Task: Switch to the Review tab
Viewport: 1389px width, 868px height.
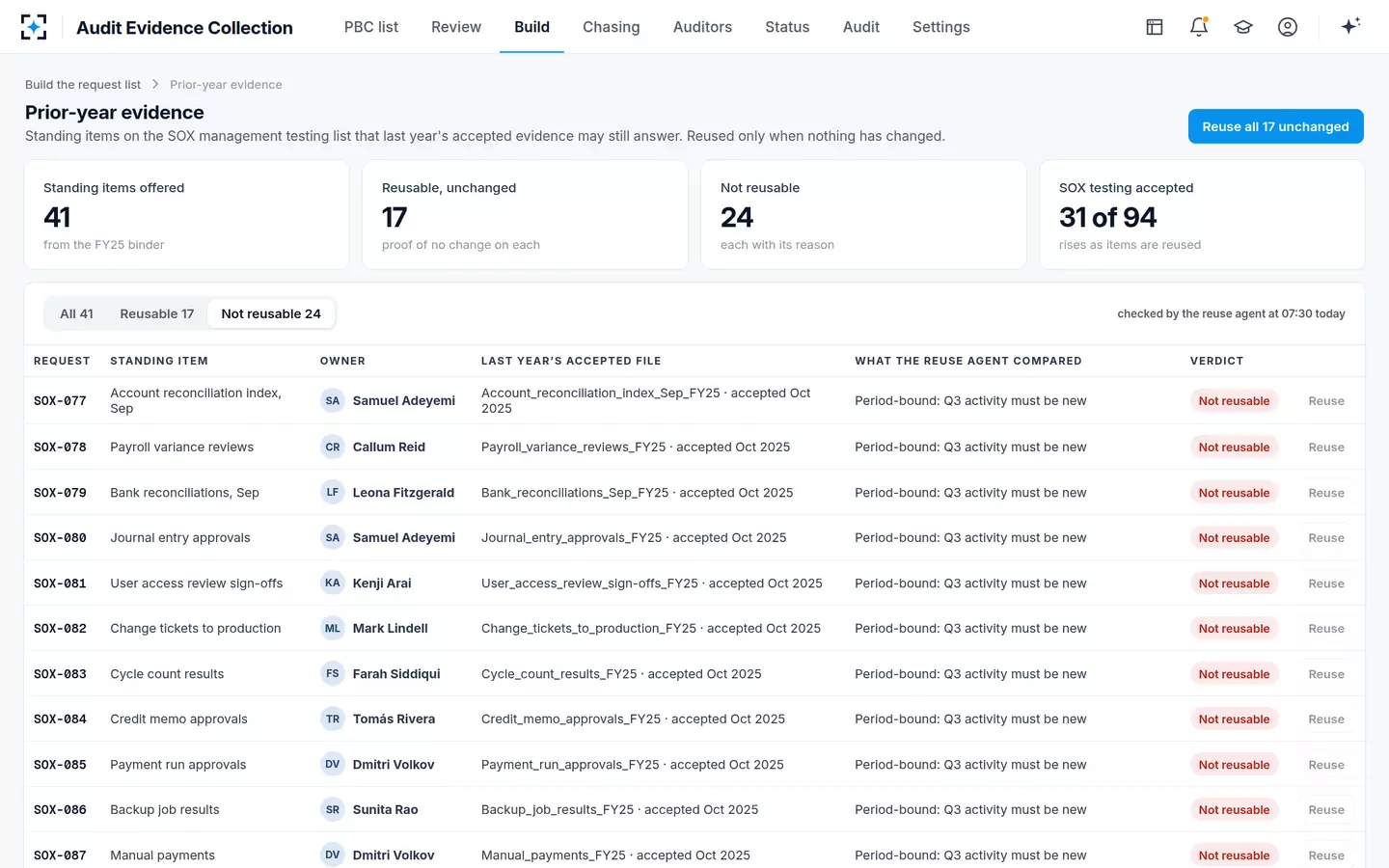Action: (456, 27)
